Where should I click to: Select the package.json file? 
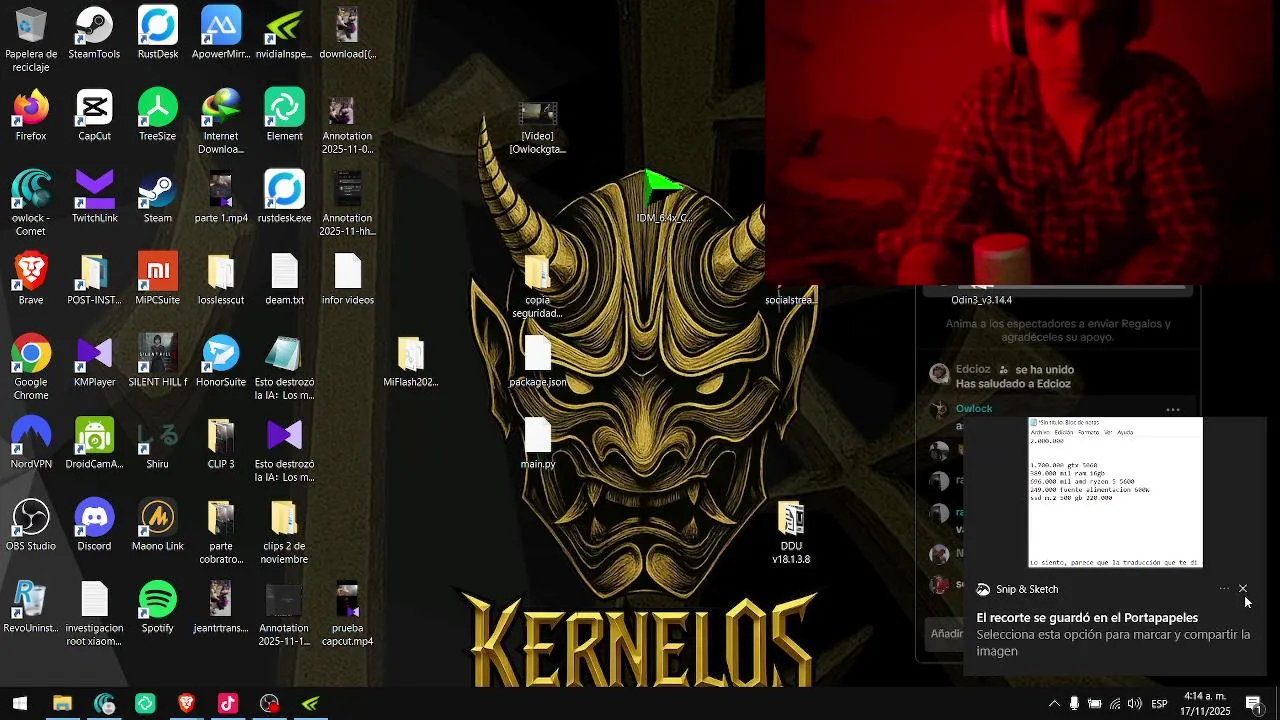click(538, 361)
